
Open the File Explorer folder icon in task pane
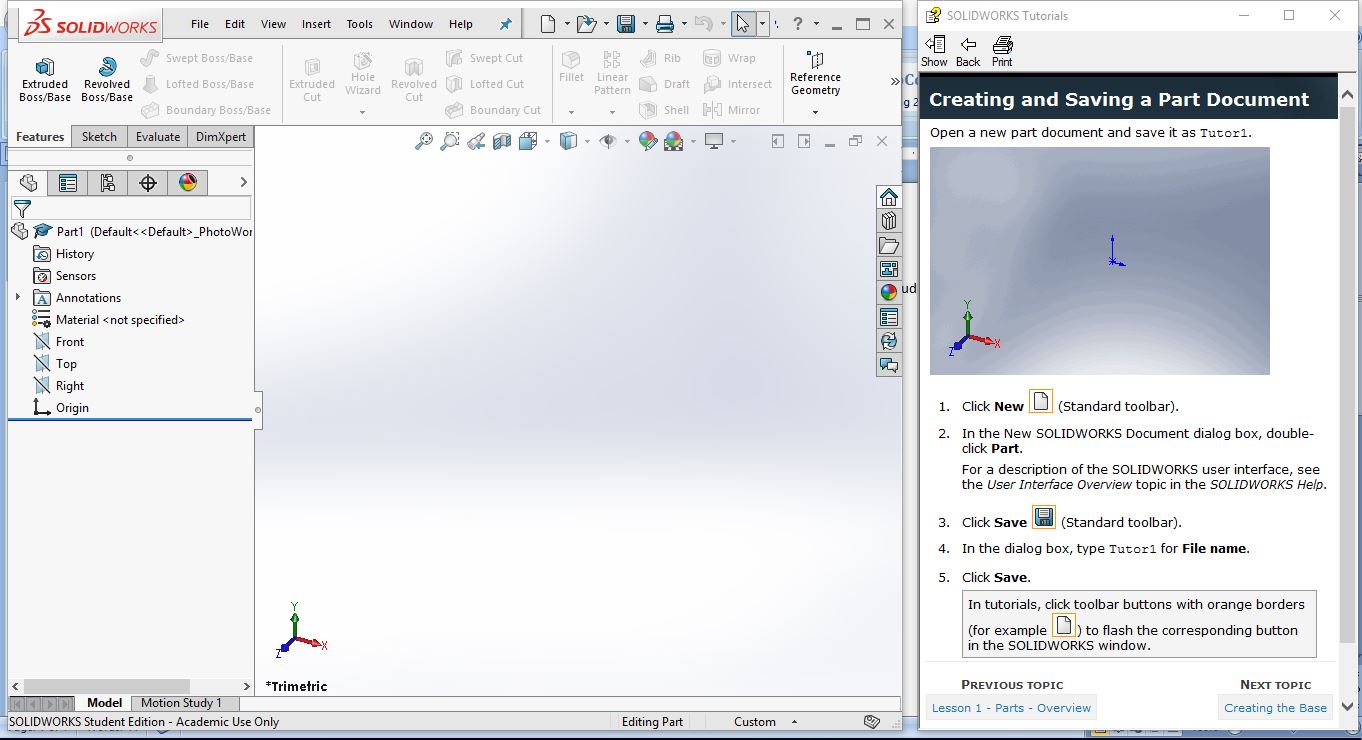pos(889,245)
